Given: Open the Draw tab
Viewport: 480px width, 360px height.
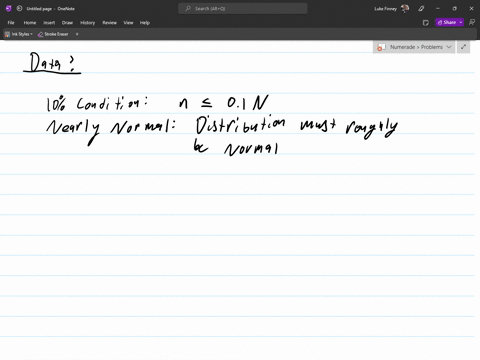Looking at the screenshot, I should [x=67, y=23].
